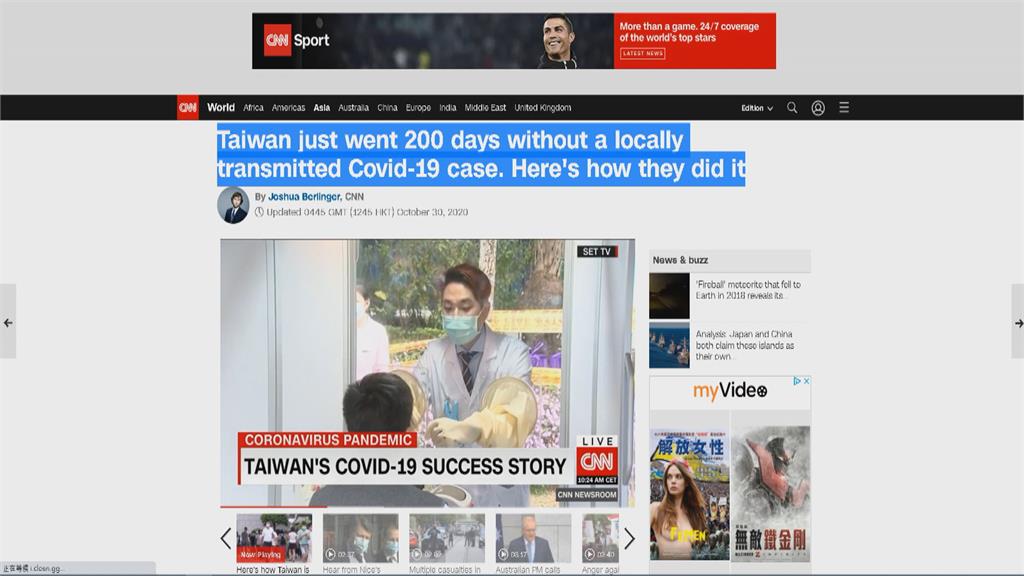Open the user account icon

point(818,108)
